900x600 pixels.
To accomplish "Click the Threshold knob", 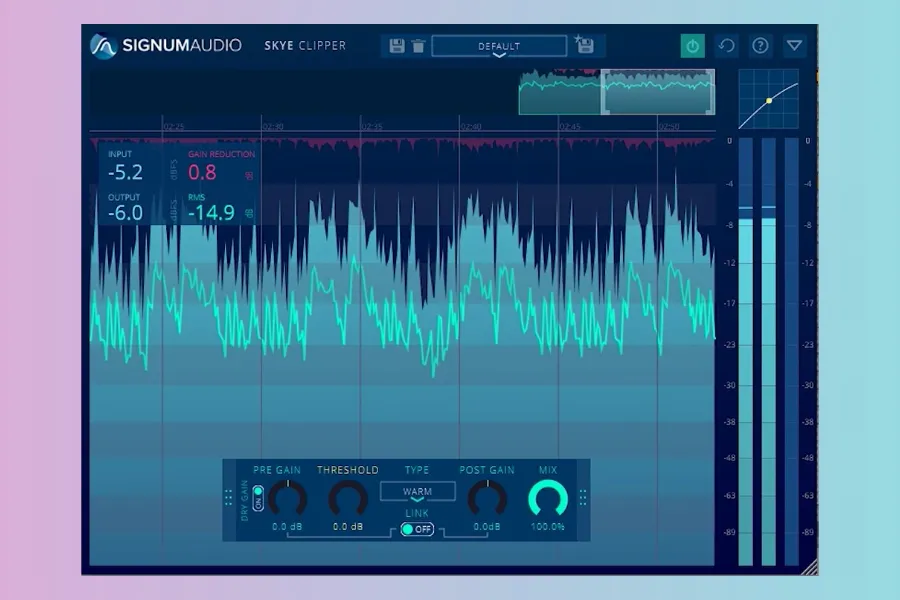I will [348, 498].
